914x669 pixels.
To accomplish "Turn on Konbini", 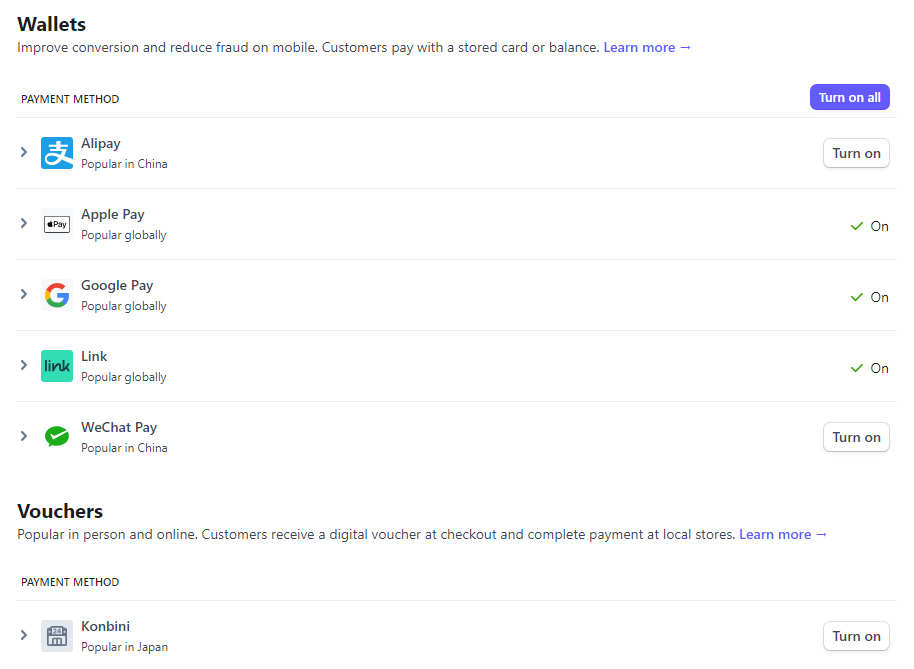I will point(856,636).
